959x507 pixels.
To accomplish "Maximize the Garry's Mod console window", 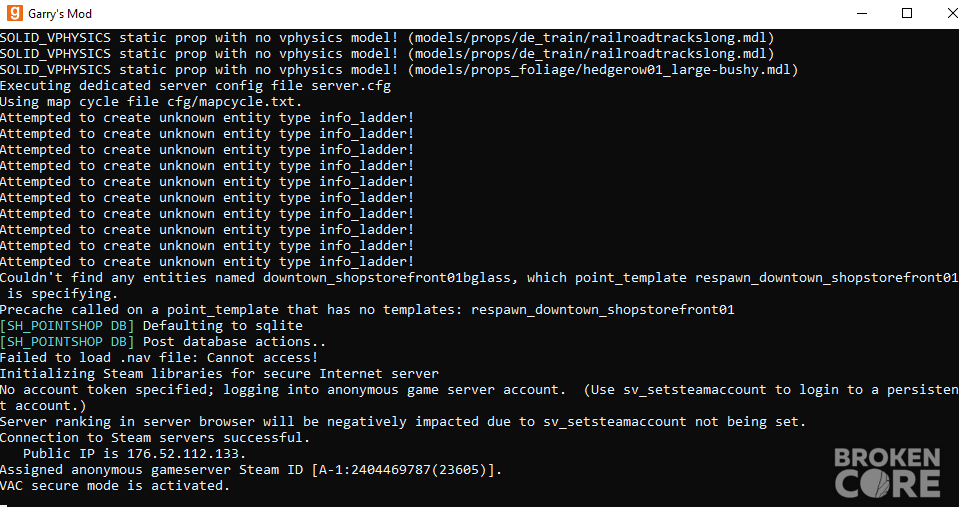I will (x=907, y=13).
